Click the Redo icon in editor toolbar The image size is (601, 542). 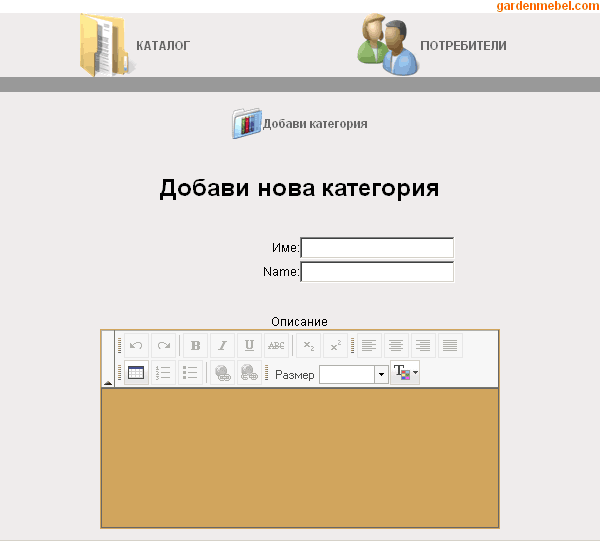pyautogui.click(x=164, y=345)
